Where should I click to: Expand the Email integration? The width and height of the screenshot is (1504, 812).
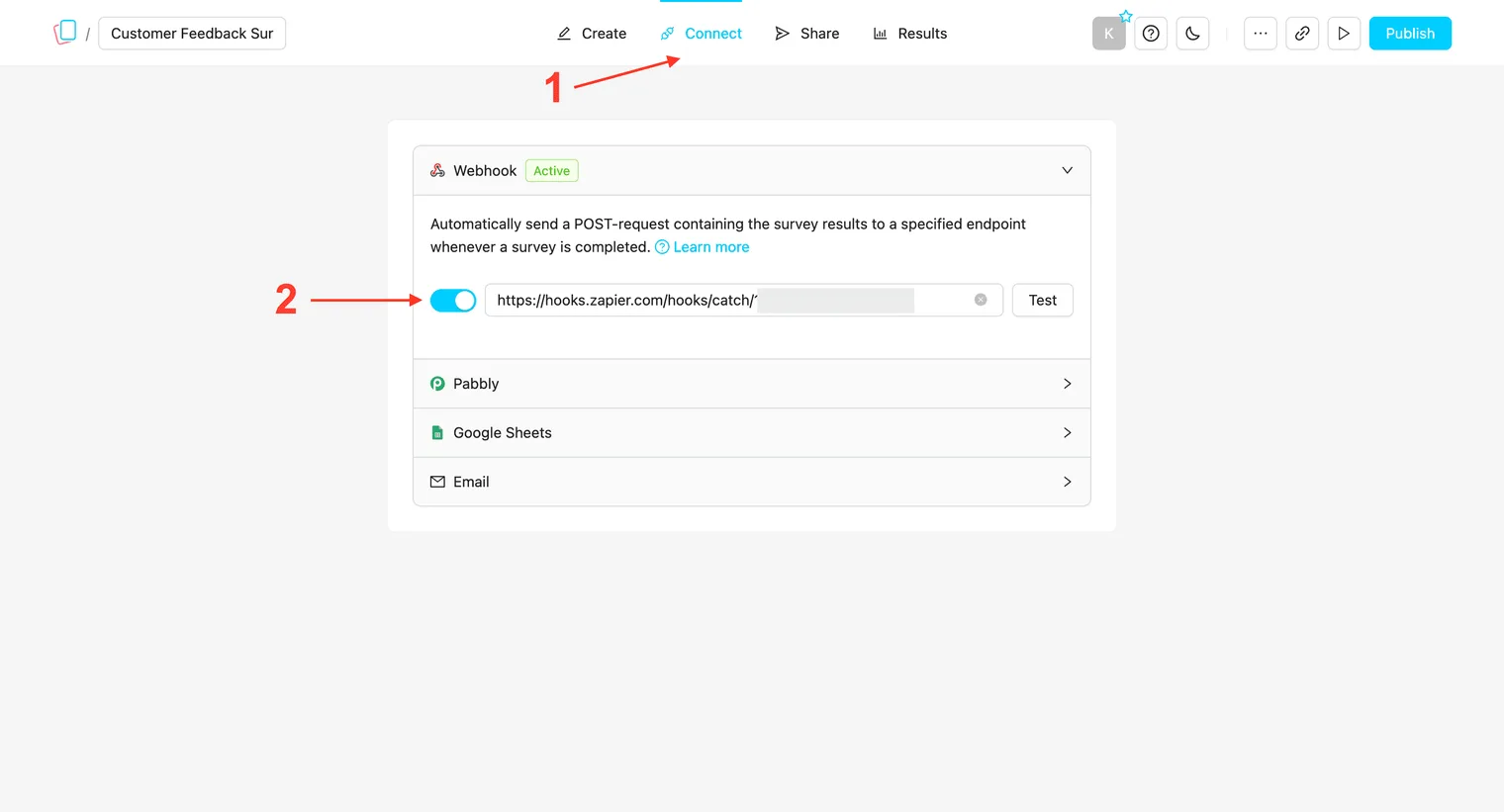[x=752, y=482]
